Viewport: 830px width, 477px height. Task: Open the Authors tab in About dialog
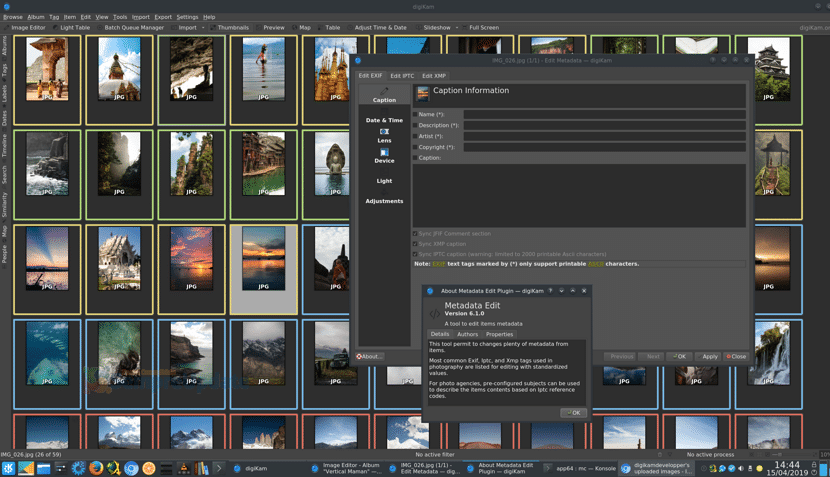click(x=467, y=335)
